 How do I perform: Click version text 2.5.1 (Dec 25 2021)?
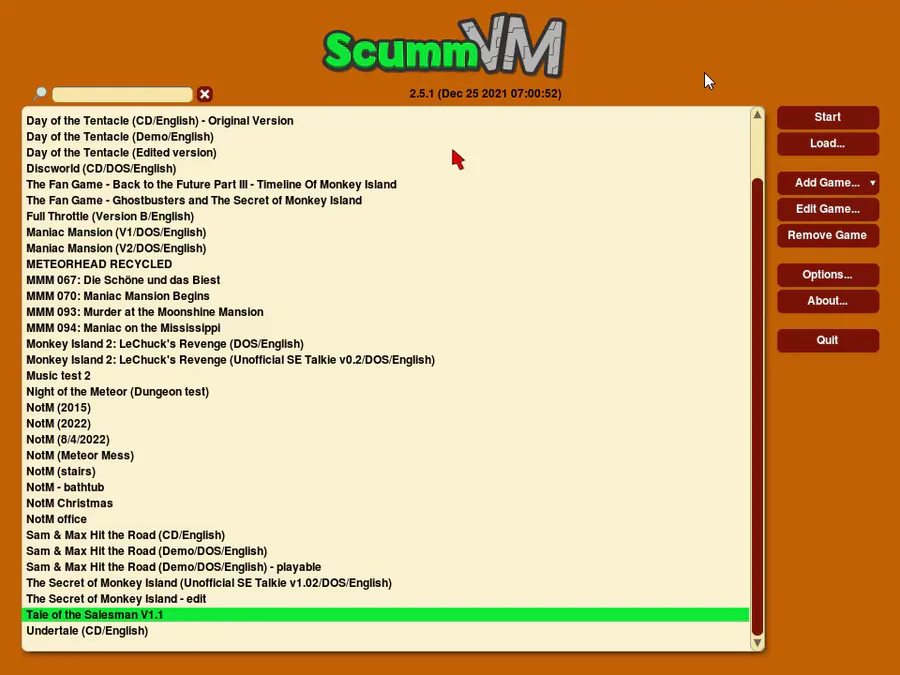pyautogui.click(x=485, y=94)
